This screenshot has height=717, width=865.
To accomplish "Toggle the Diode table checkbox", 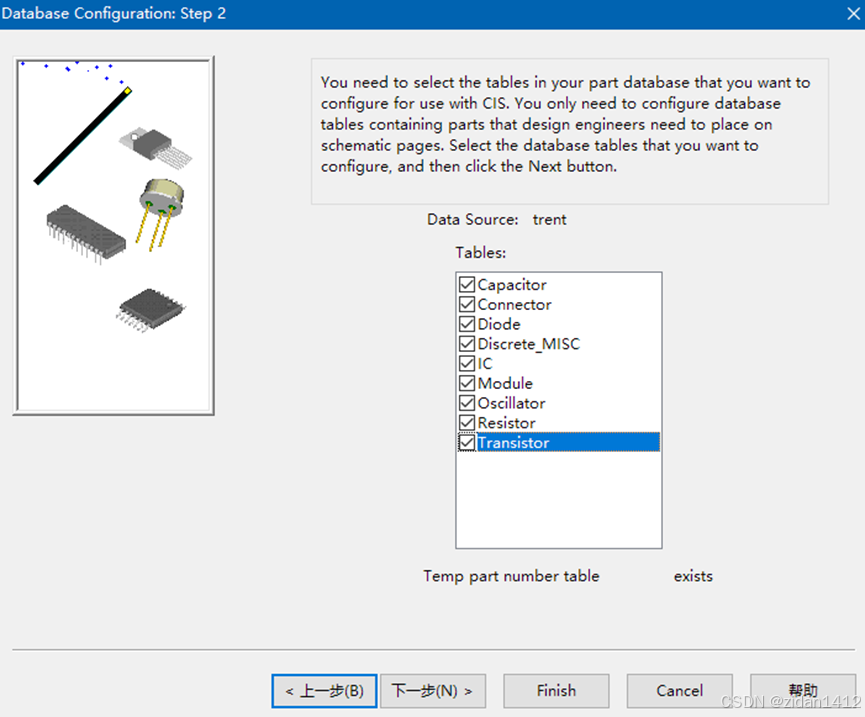I will (x=467, y=324).
